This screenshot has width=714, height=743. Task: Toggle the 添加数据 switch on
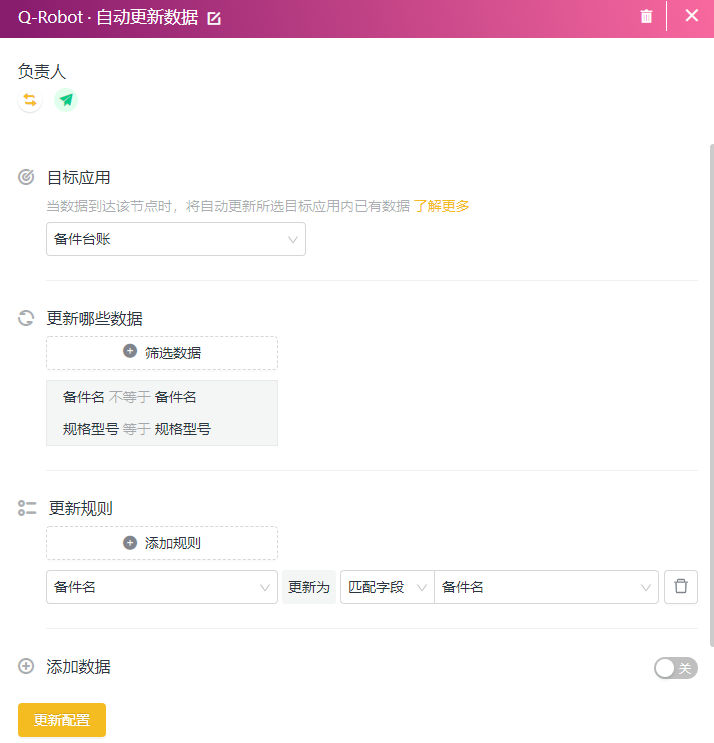click(676, 668)
